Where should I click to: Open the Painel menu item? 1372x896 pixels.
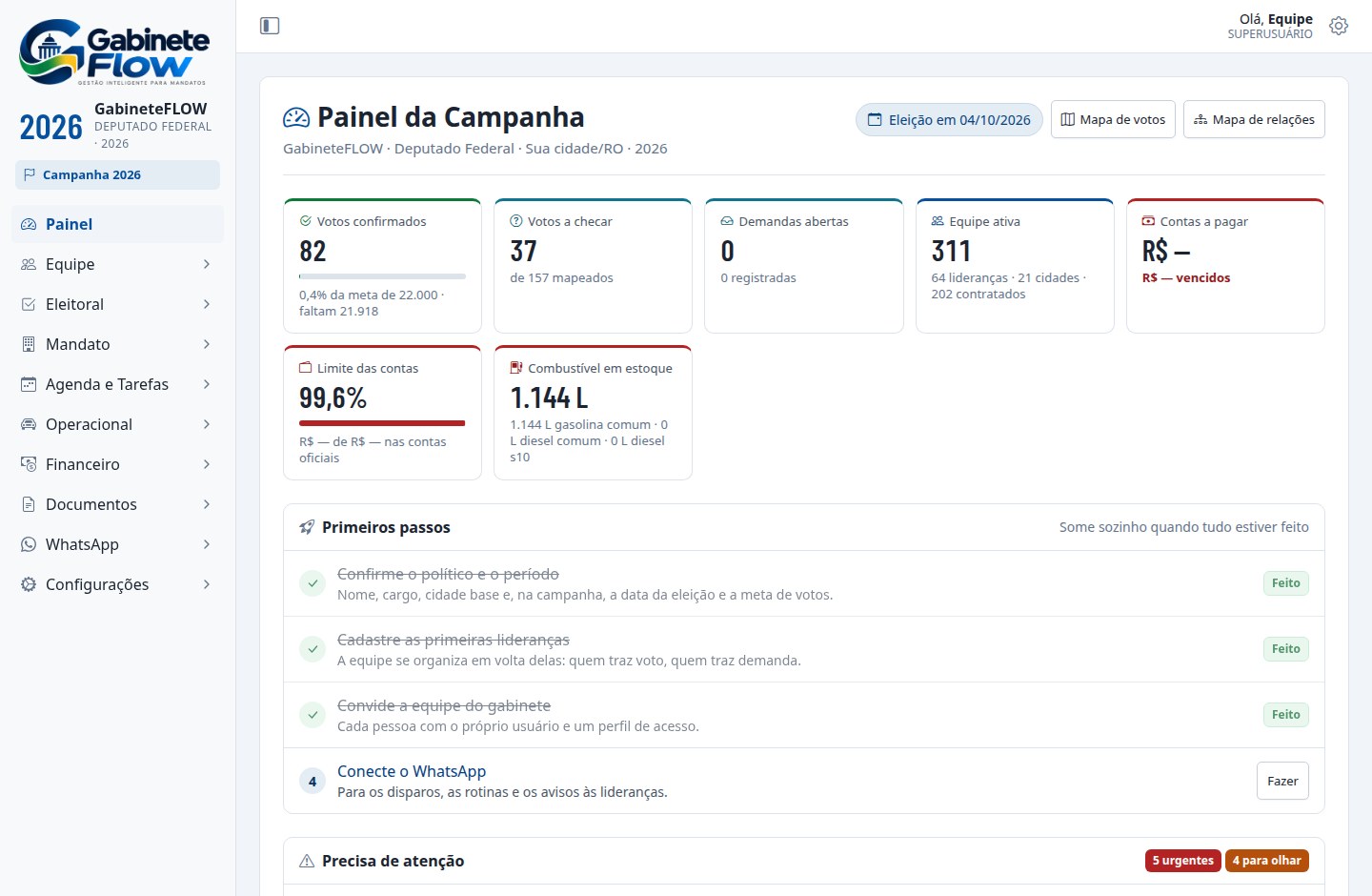click(118, 224)
